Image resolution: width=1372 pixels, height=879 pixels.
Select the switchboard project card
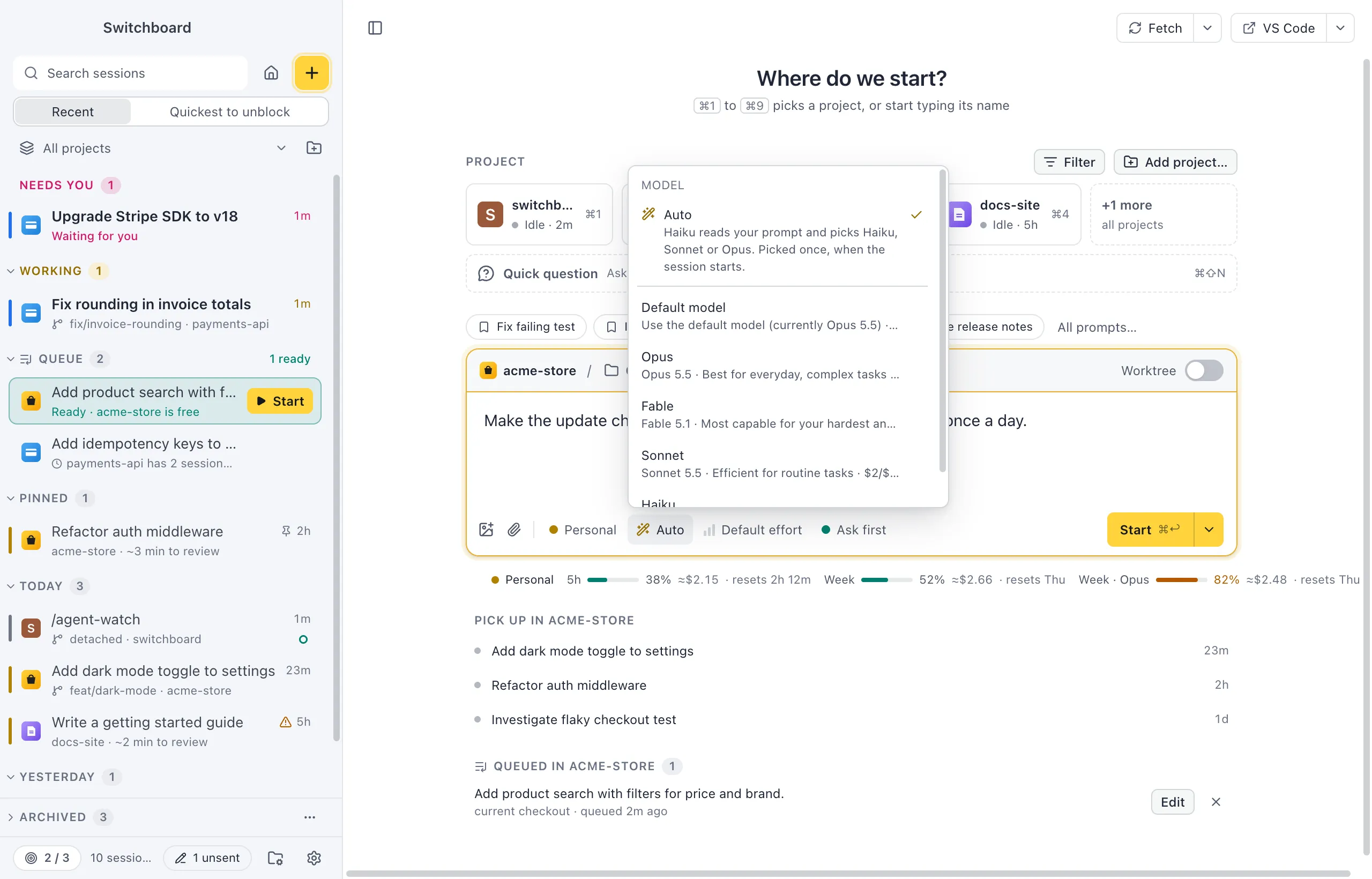coord(539,214)
